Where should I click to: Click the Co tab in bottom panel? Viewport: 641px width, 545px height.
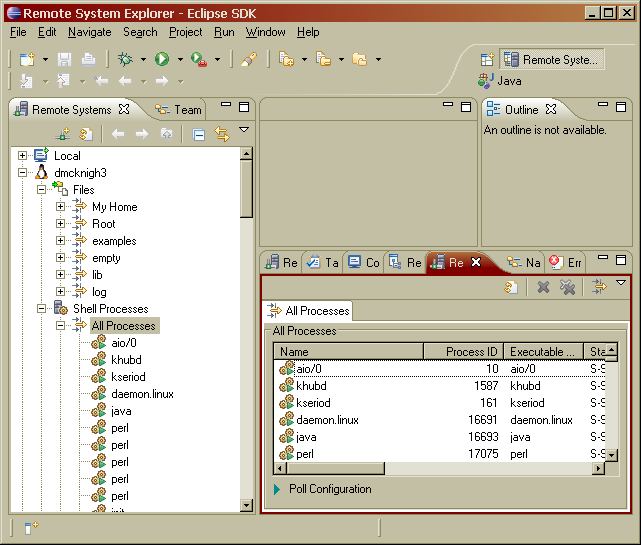(363, 262)
